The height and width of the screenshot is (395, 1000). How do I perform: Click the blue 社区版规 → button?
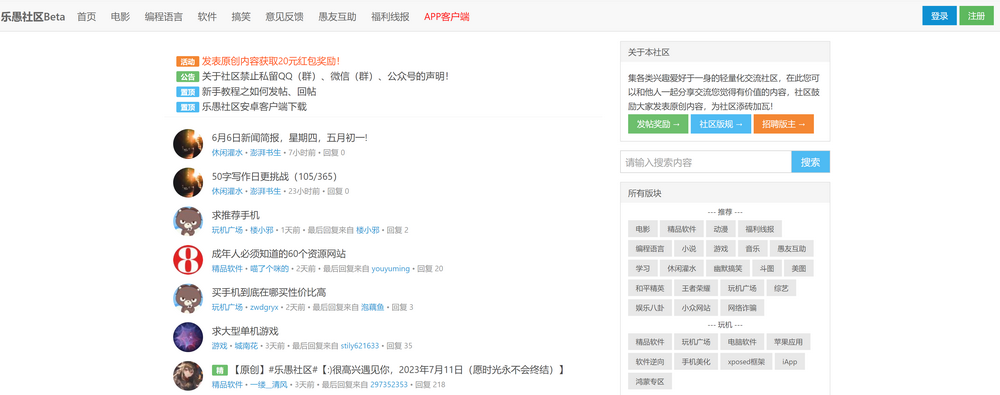pos(721,124)
